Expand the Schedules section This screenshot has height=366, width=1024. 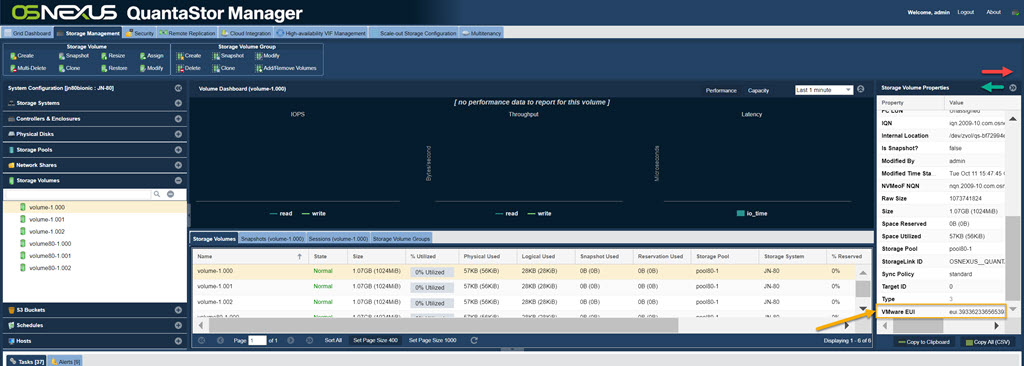point(178,325)
